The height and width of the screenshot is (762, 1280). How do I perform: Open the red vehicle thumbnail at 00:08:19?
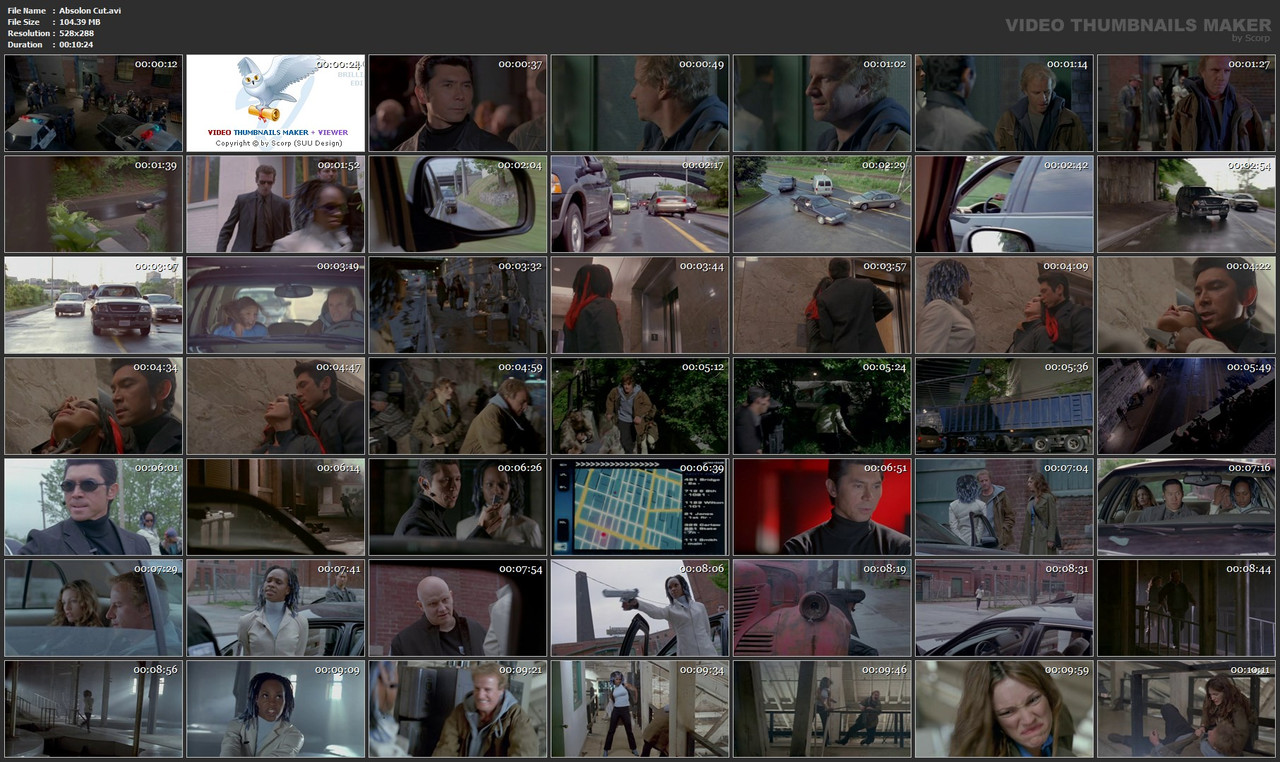pos(822,608)
